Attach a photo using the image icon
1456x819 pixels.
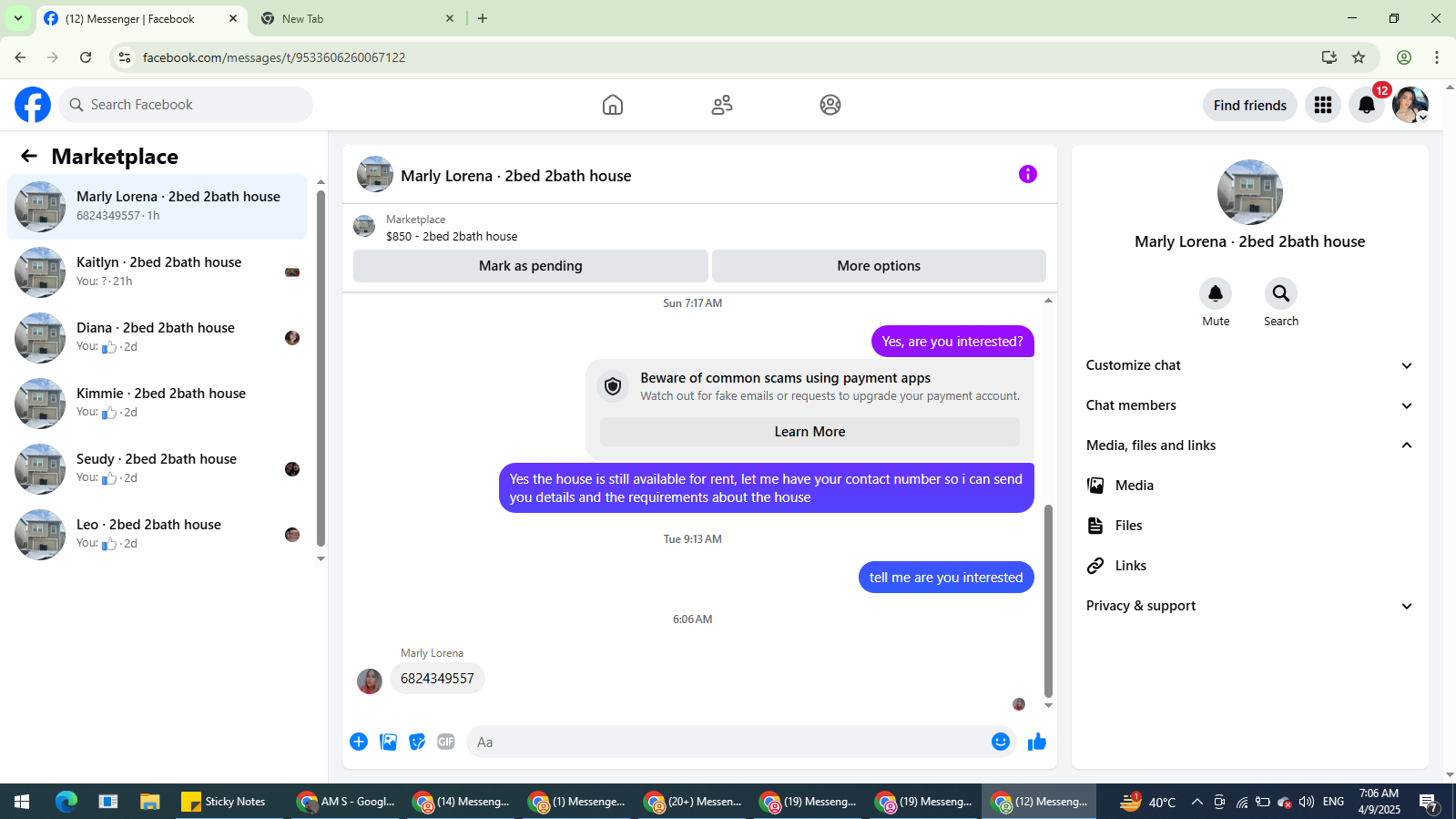(389, 742)
